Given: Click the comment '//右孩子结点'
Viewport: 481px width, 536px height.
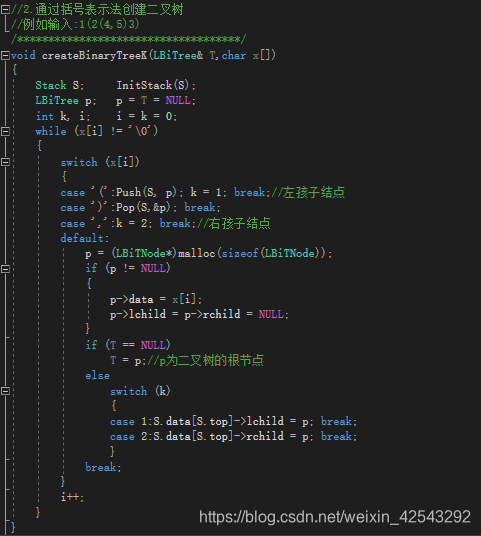Looking at the screenshot, I should [233, 223].
